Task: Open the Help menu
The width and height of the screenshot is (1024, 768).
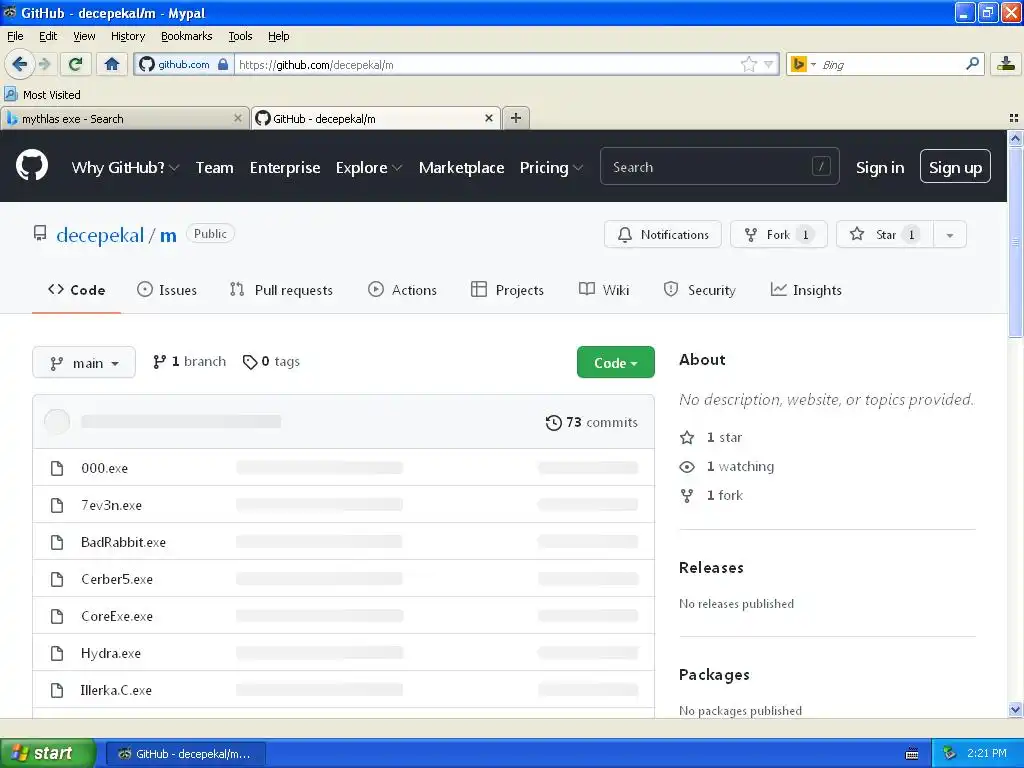Action: [278, 36]
